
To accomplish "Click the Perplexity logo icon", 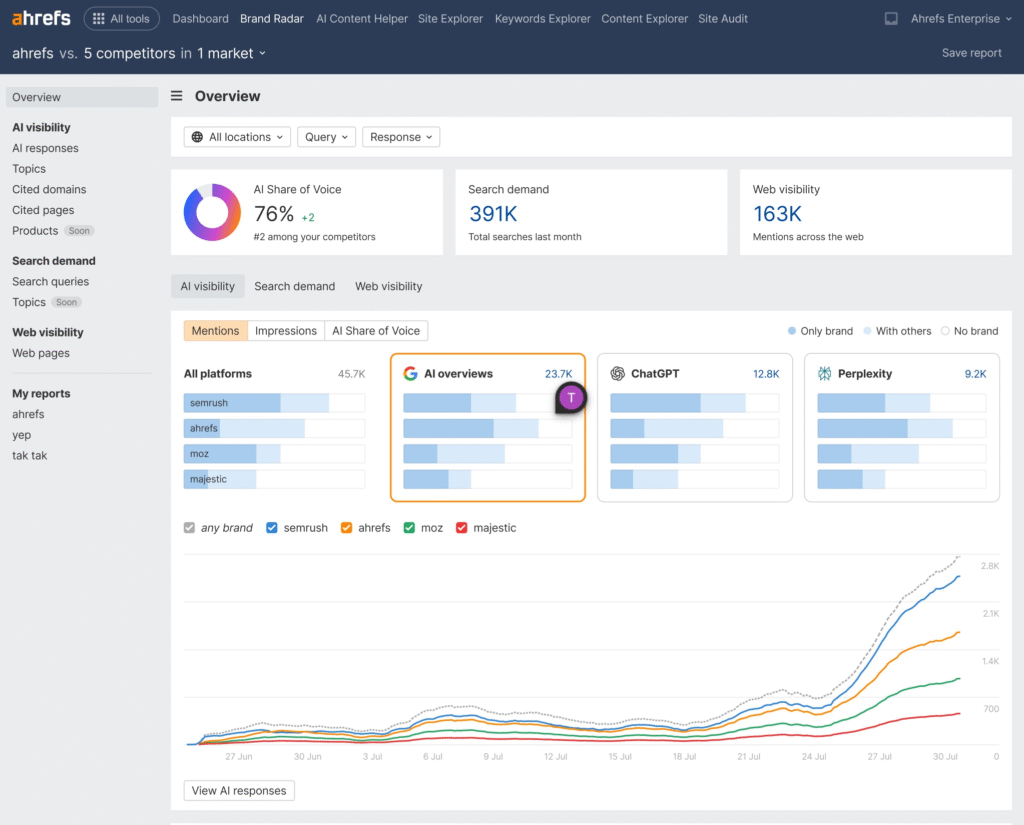I will click(824, 374).
